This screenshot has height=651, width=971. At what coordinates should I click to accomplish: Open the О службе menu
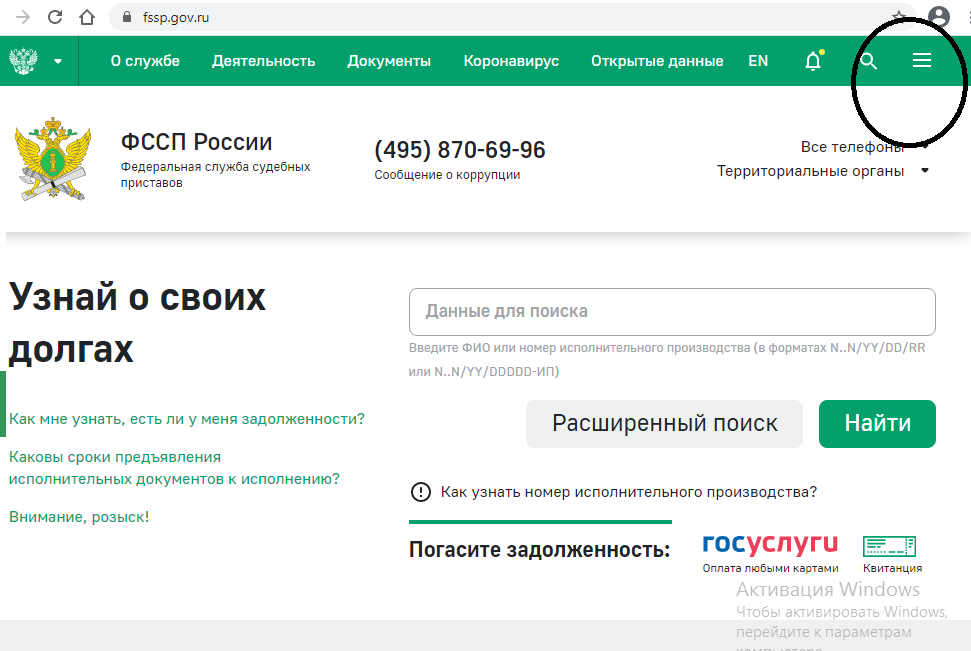[146, 61]
